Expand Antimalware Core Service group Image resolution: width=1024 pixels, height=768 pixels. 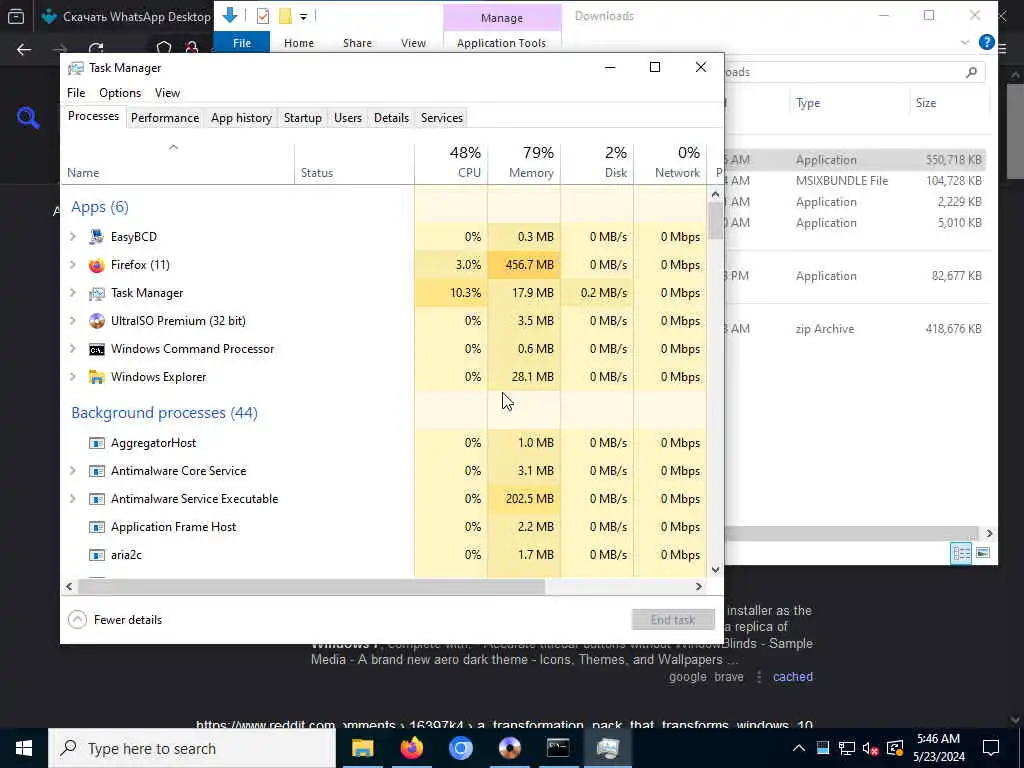tap(73, 472)
